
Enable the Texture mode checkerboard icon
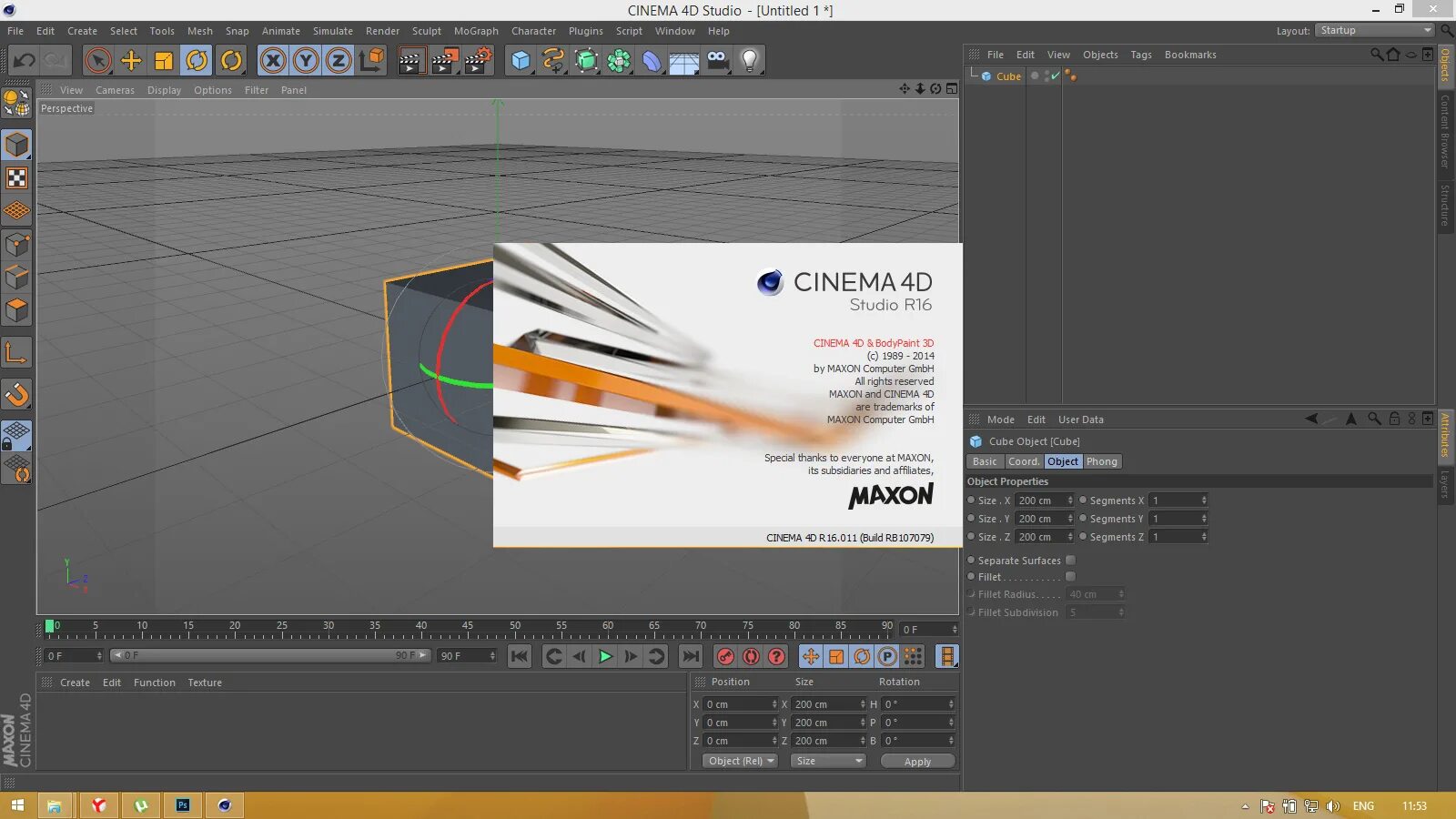coord(16,178)
